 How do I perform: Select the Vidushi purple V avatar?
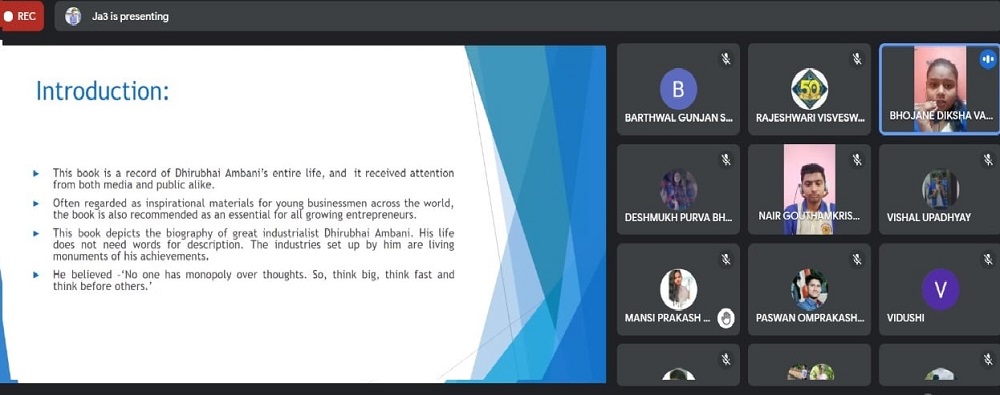[940, 289]
